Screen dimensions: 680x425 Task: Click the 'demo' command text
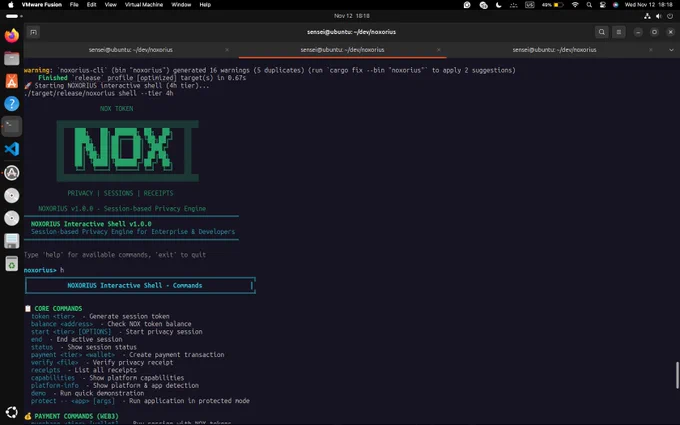(x=38, y=393)
